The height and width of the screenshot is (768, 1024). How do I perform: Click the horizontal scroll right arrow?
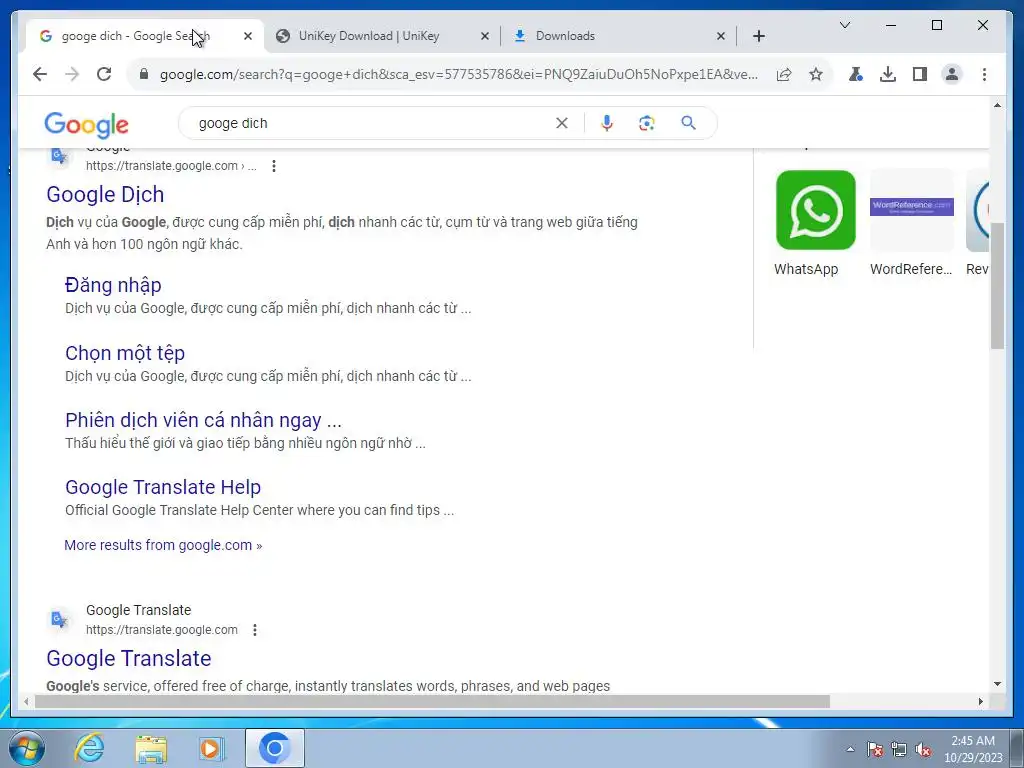[980, 701]
